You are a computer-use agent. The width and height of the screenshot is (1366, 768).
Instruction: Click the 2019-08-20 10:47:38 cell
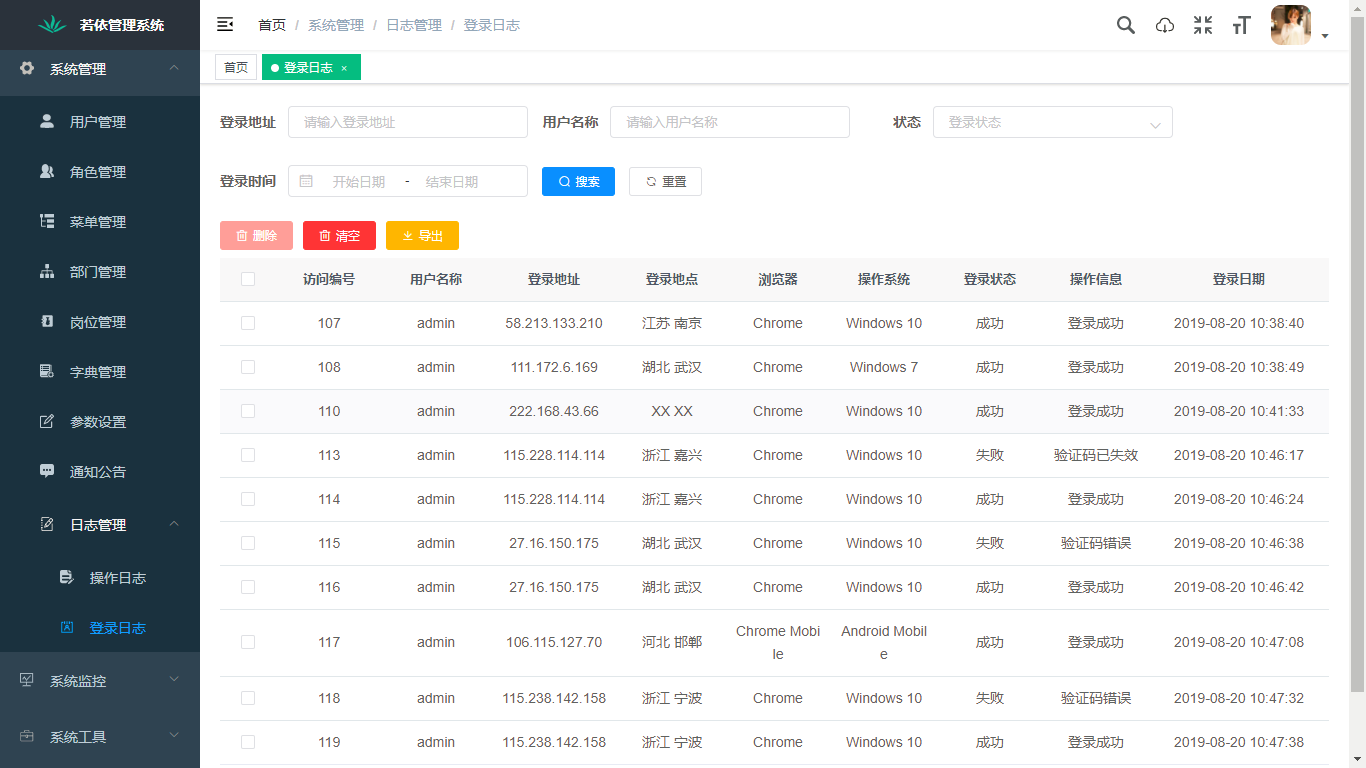(x=1239, y=742)
